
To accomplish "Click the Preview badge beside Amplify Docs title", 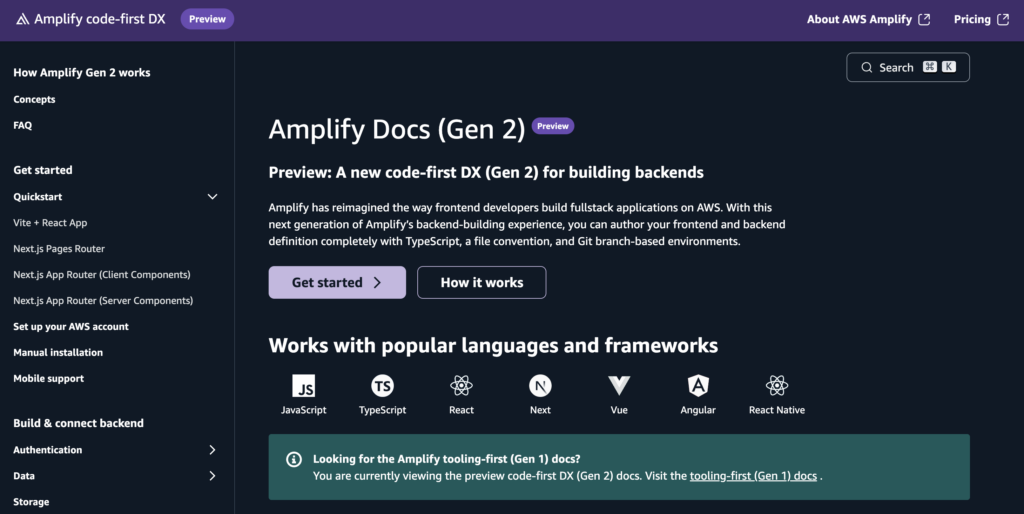I will point(552,126).
